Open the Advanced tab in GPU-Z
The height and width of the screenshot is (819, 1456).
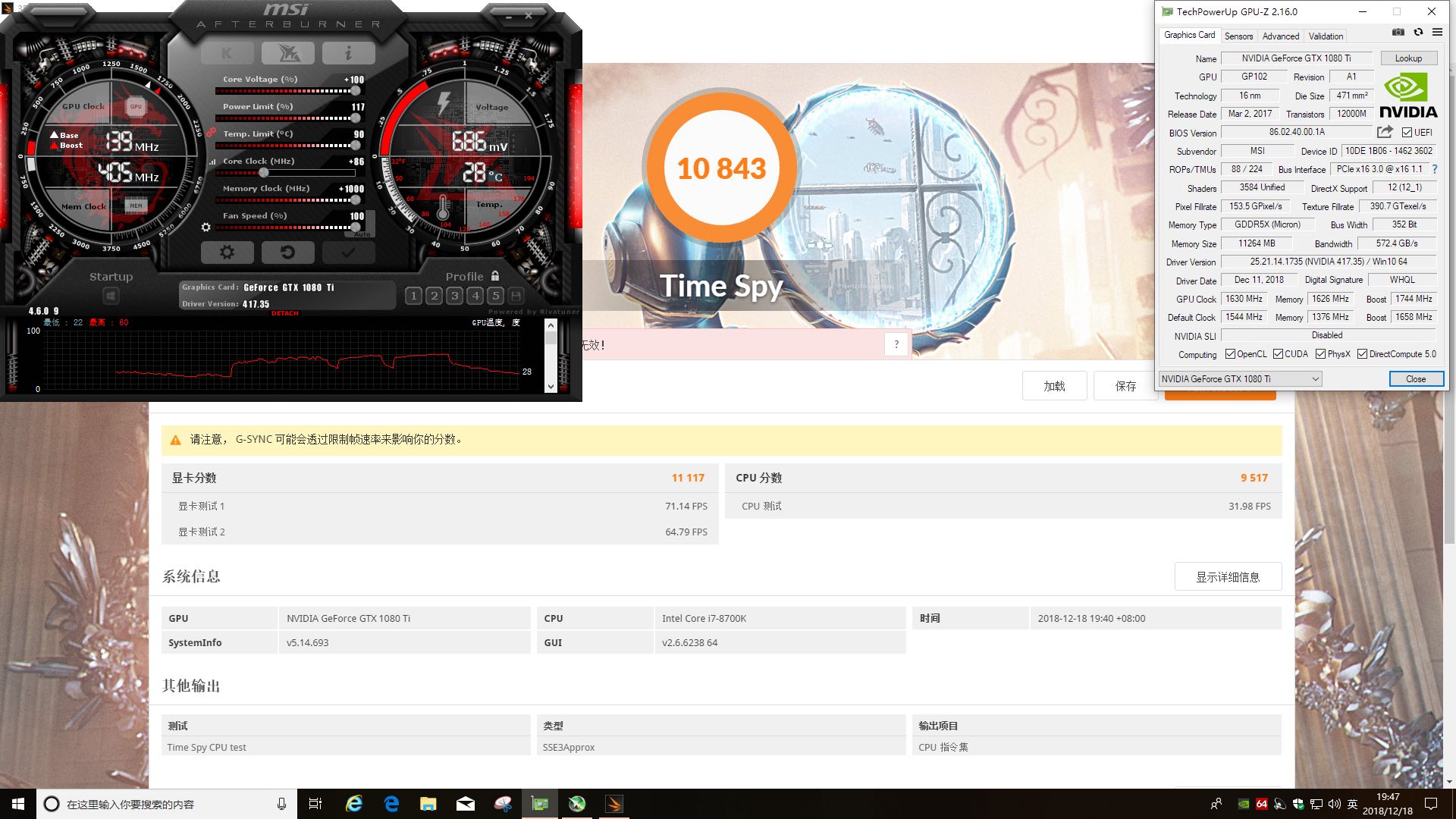[x=1281, y=36]
